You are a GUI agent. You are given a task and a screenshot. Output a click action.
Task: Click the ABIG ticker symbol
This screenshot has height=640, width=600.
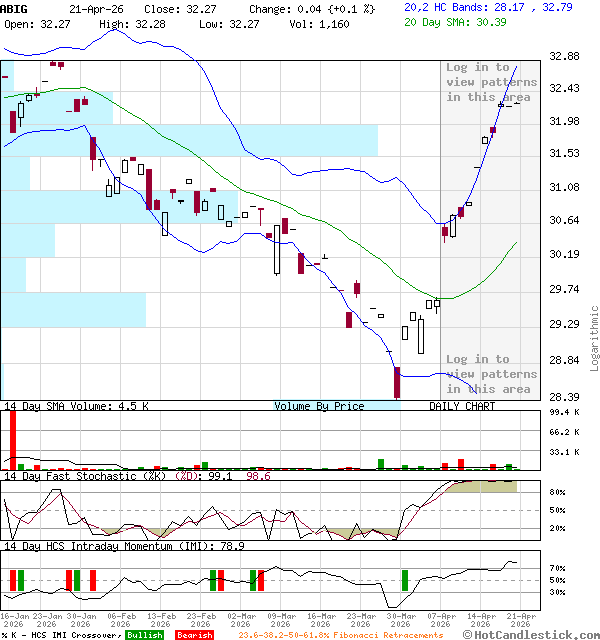click(x=14, y=8)
